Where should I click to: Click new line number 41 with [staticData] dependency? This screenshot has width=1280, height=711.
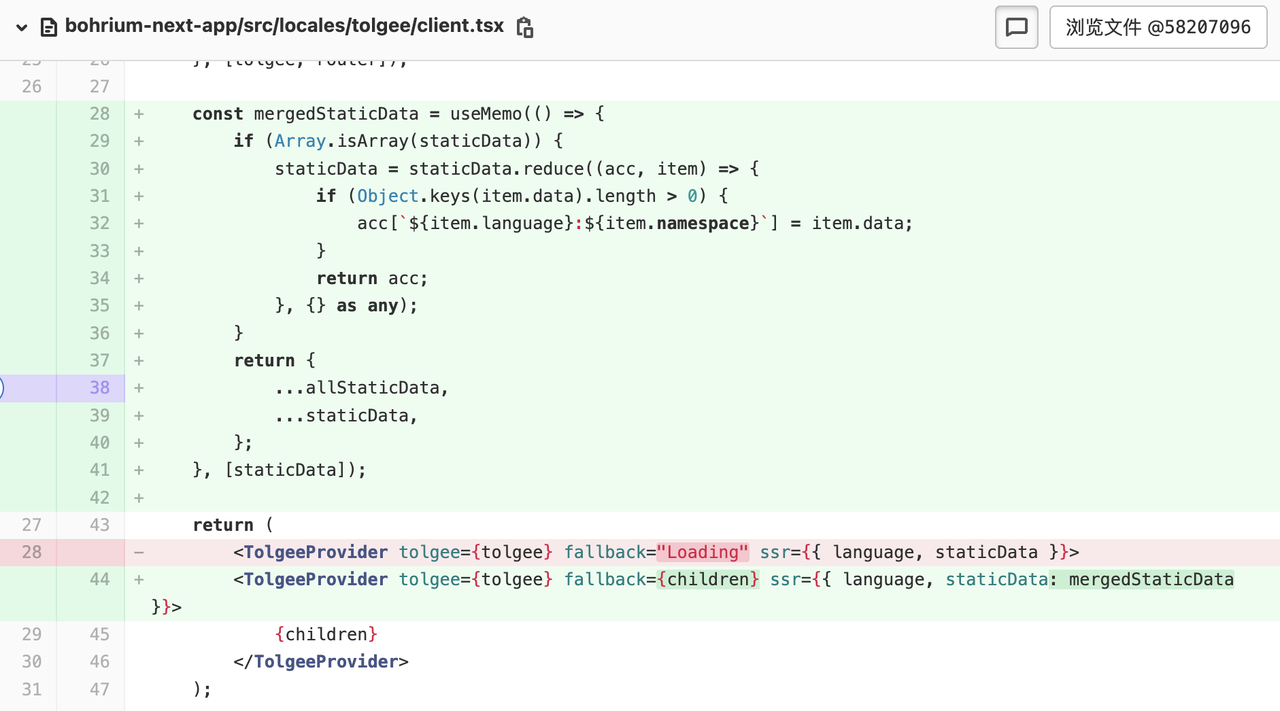(x=99, y=470)
